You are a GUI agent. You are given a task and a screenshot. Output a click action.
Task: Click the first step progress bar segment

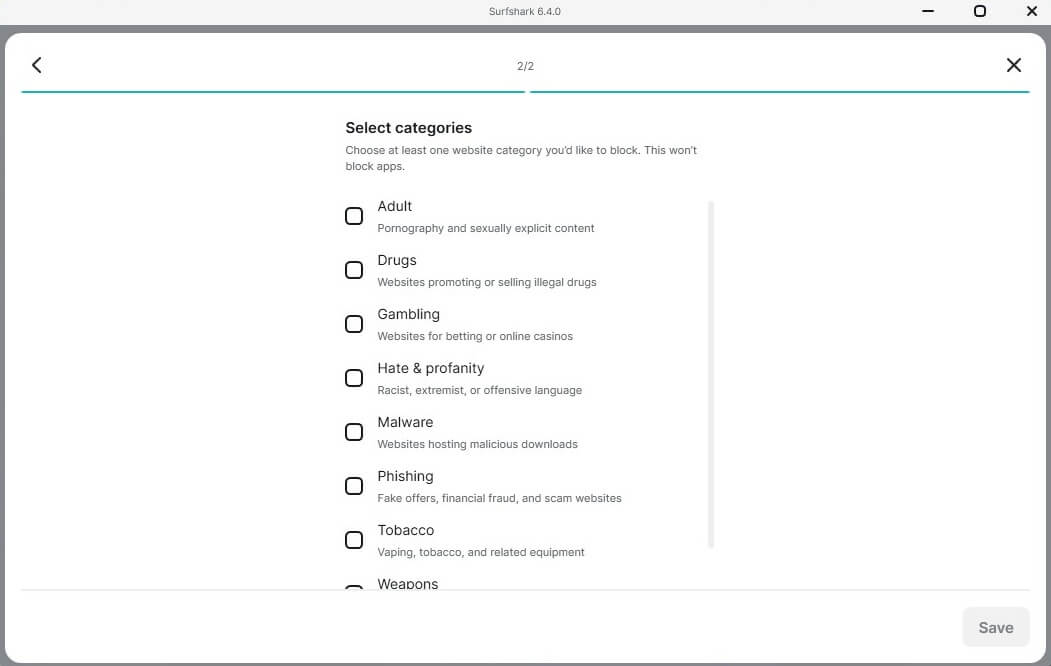click(x=273, y=89)
